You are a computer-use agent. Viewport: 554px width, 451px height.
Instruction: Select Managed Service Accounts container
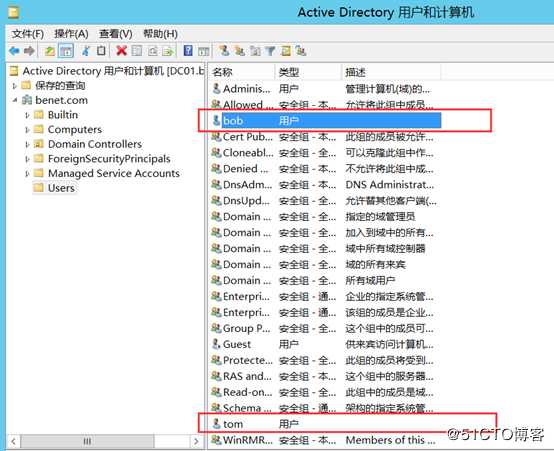tap(107, 174)
